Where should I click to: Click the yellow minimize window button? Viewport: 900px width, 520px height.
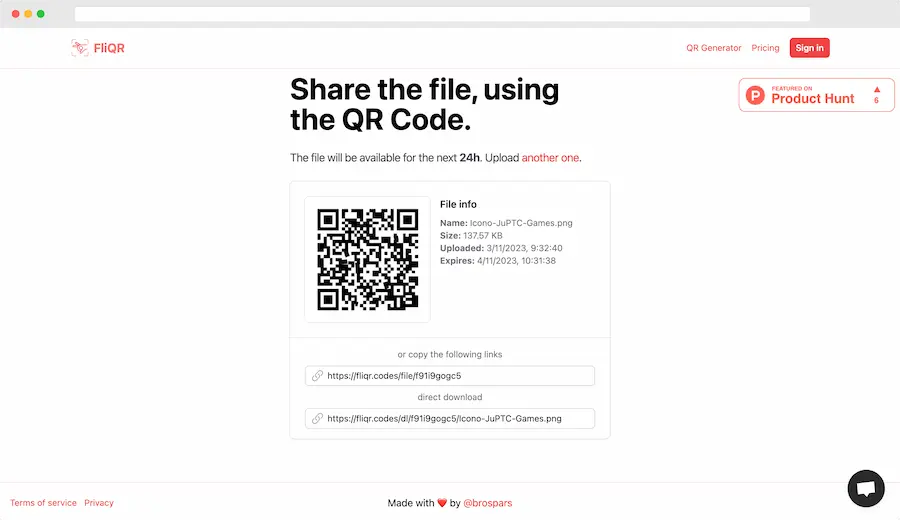(28, 14)
